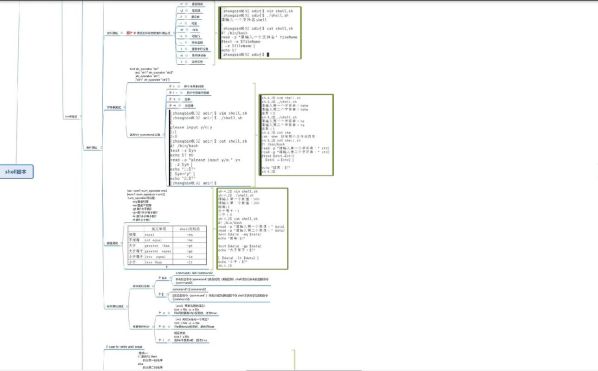Select the terminal image using -eq -ge -lt

click(252, 229)
